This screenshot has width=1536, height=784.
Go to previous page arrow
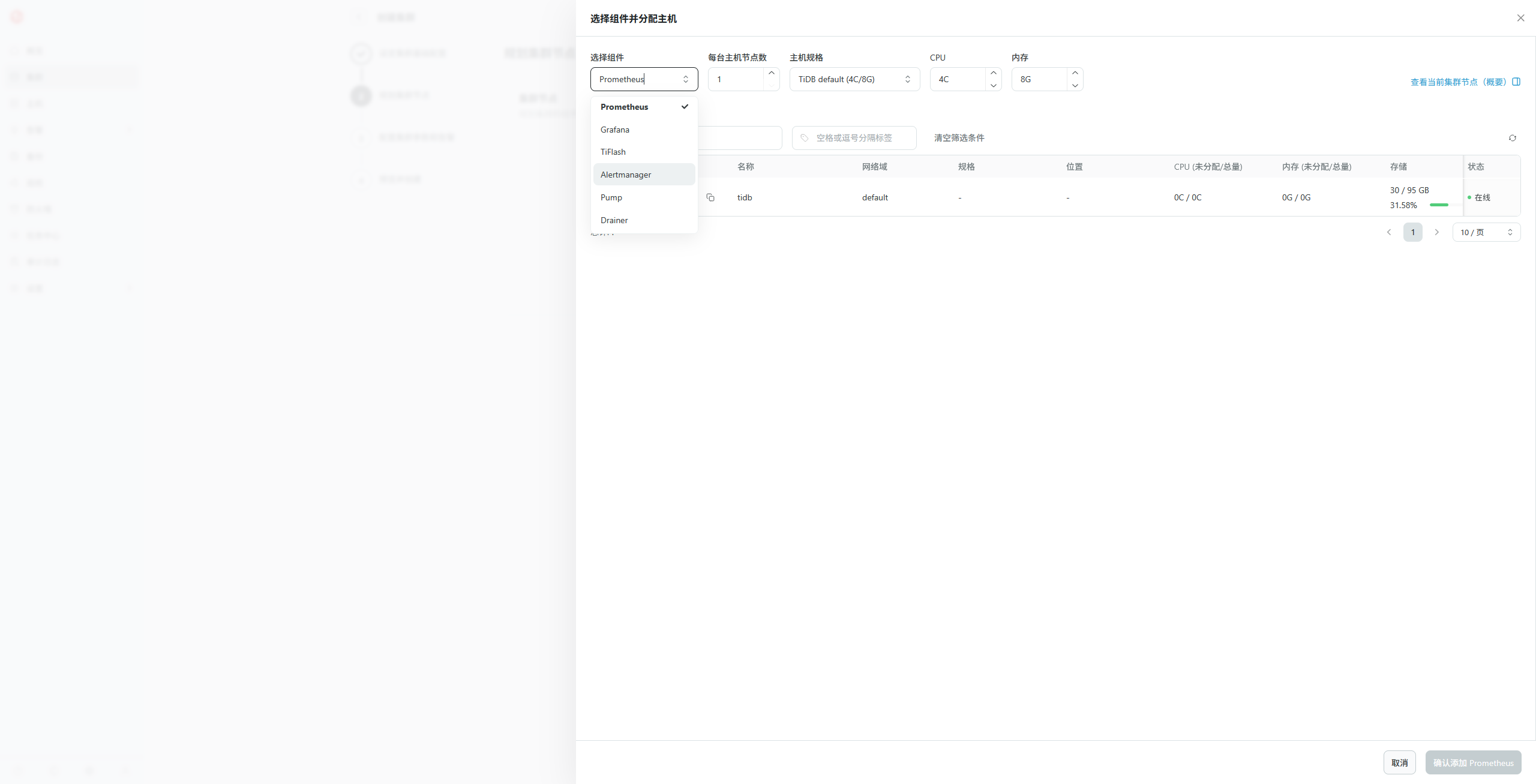(x=1388, y=232)
